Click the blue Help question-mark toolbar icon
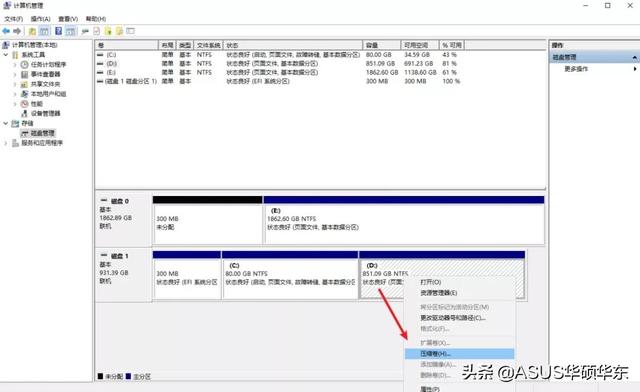The image size is (640, 392). pos(58,31)
